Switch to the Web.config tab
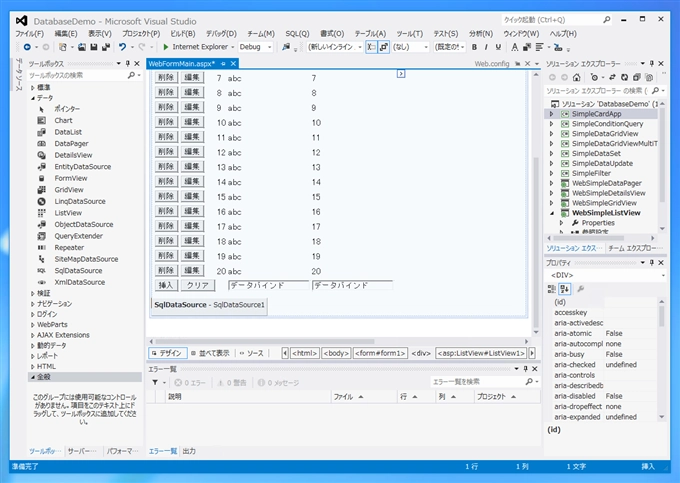The height and width of the screenshot is (483, 680). point(492,64)
